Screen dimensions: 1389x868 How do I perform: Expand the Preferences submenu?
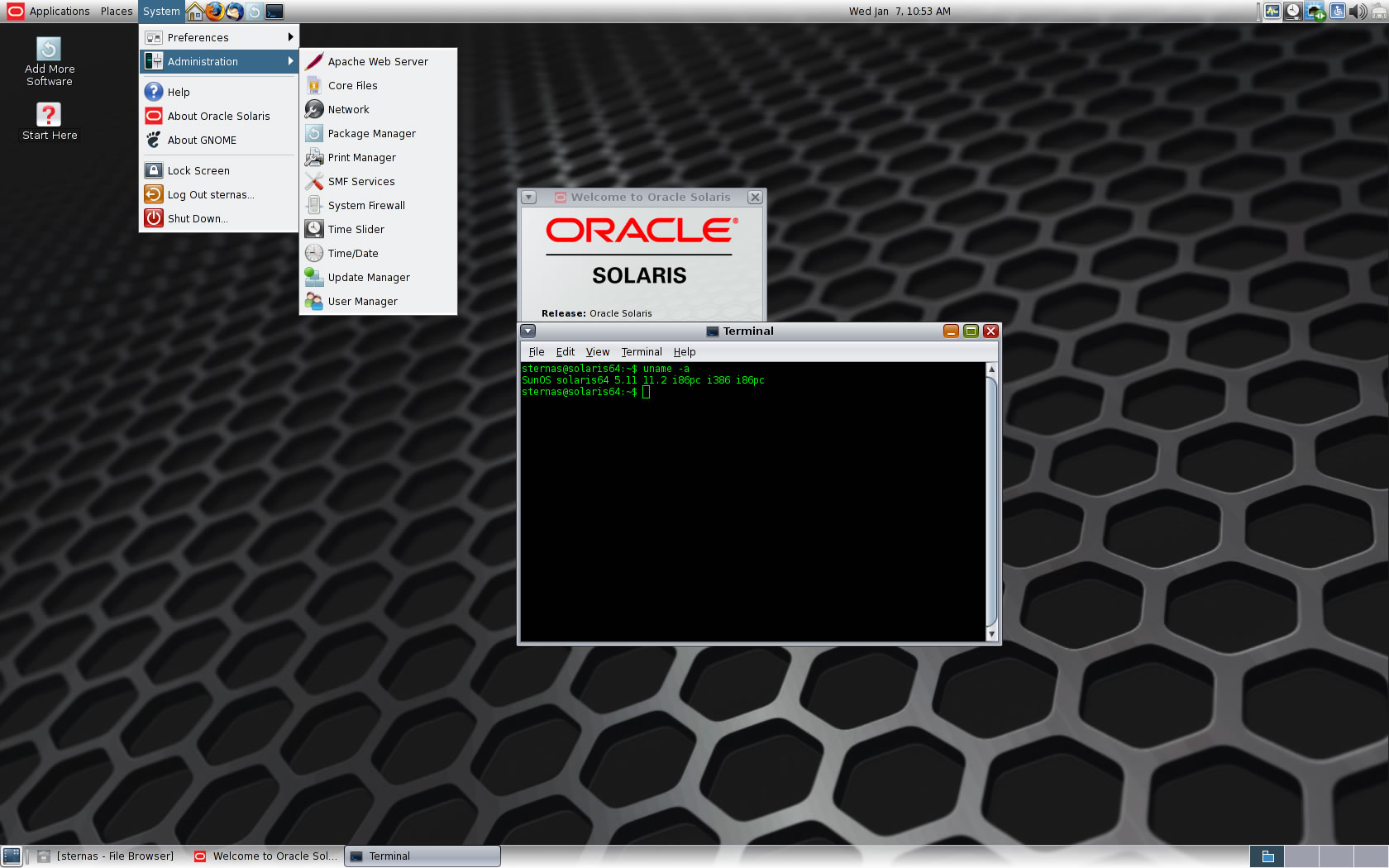(219, 37)
